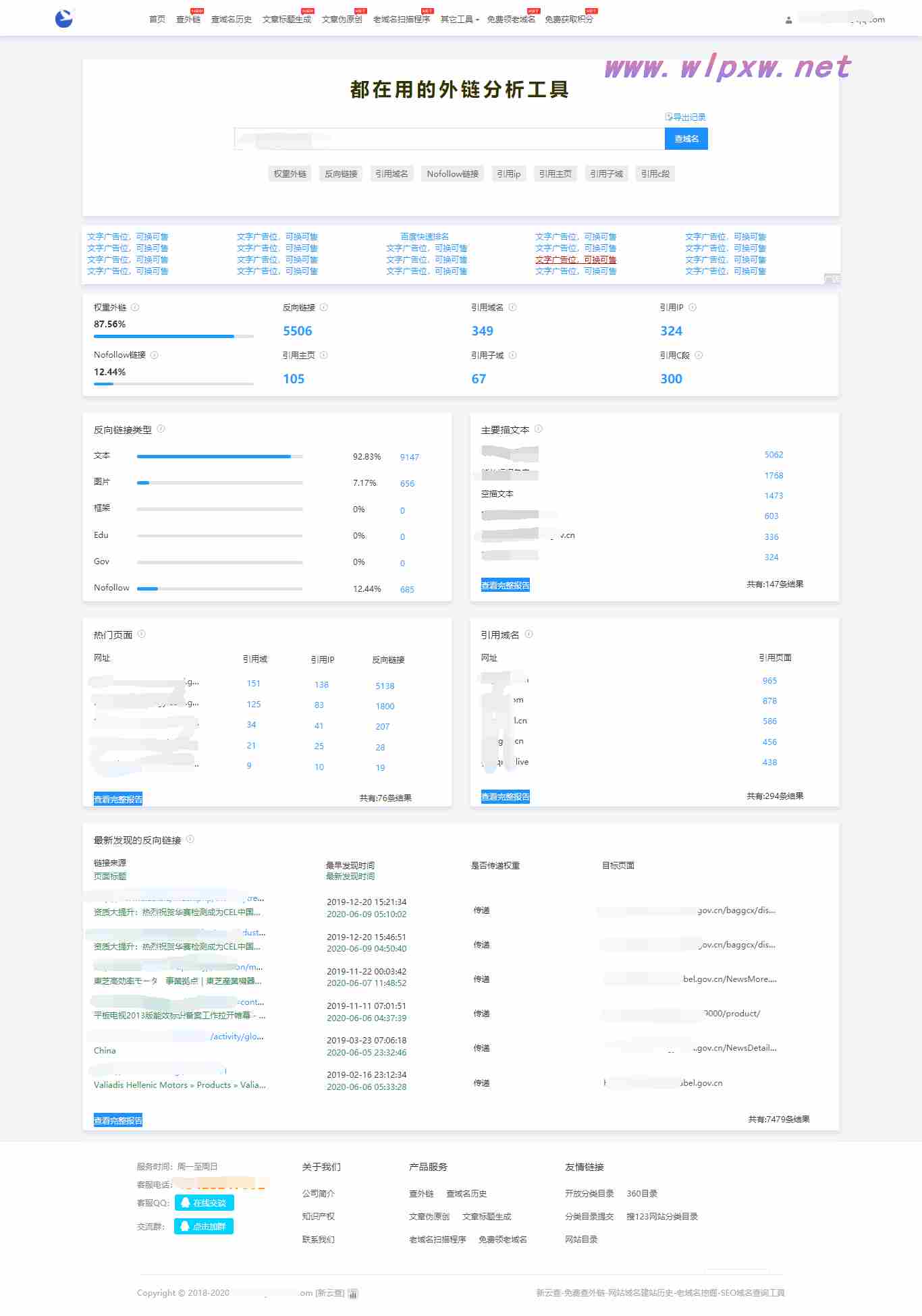Click info icon beside 引用子域 stat
922x1316 pixels.
pyautogui.click(x=513, y=355)
